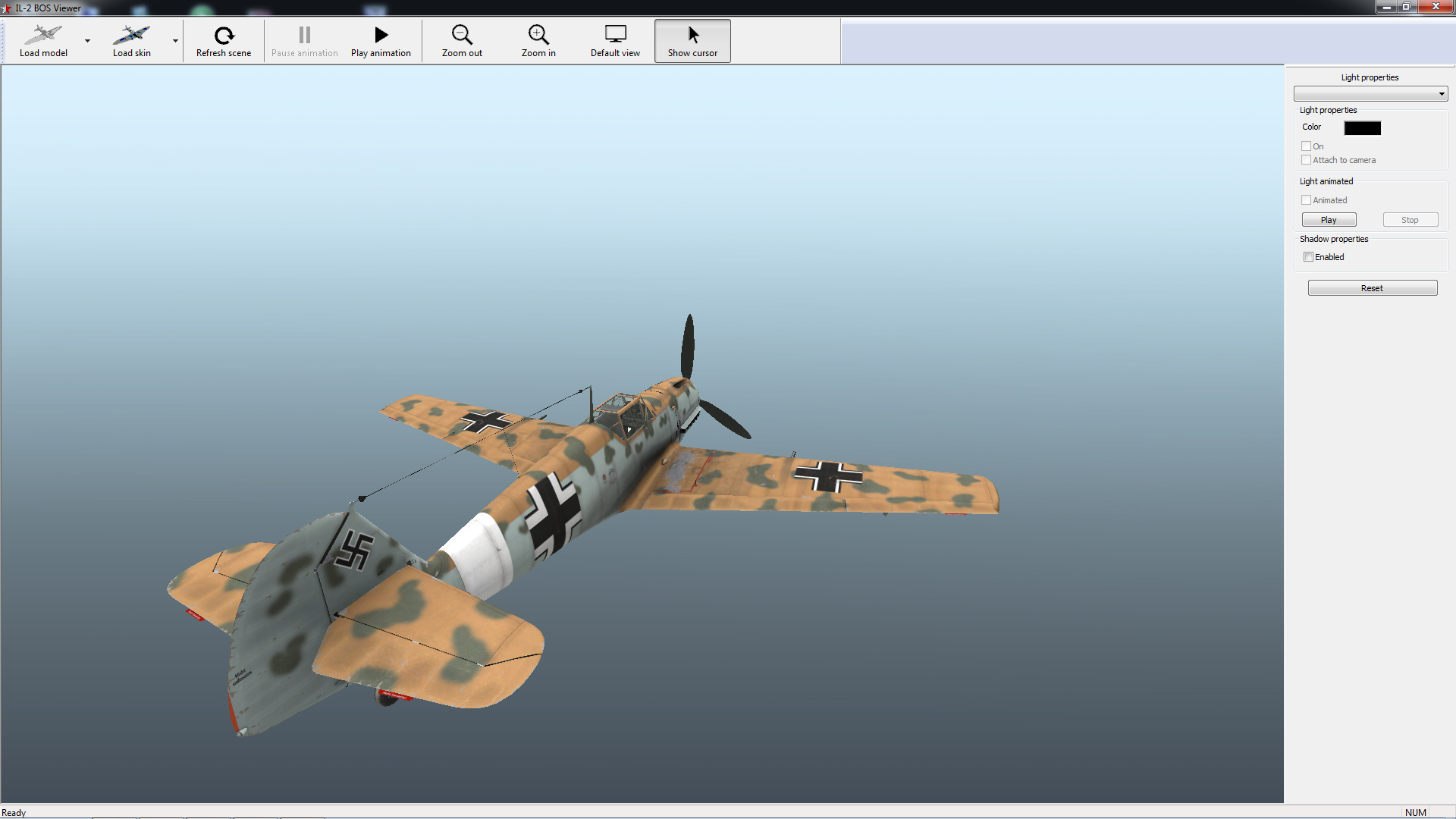Image resolution: width=1456 pixels, height=819 pixels.
Task: Open the Light properties combo box
Action: tap(1370, 94)
